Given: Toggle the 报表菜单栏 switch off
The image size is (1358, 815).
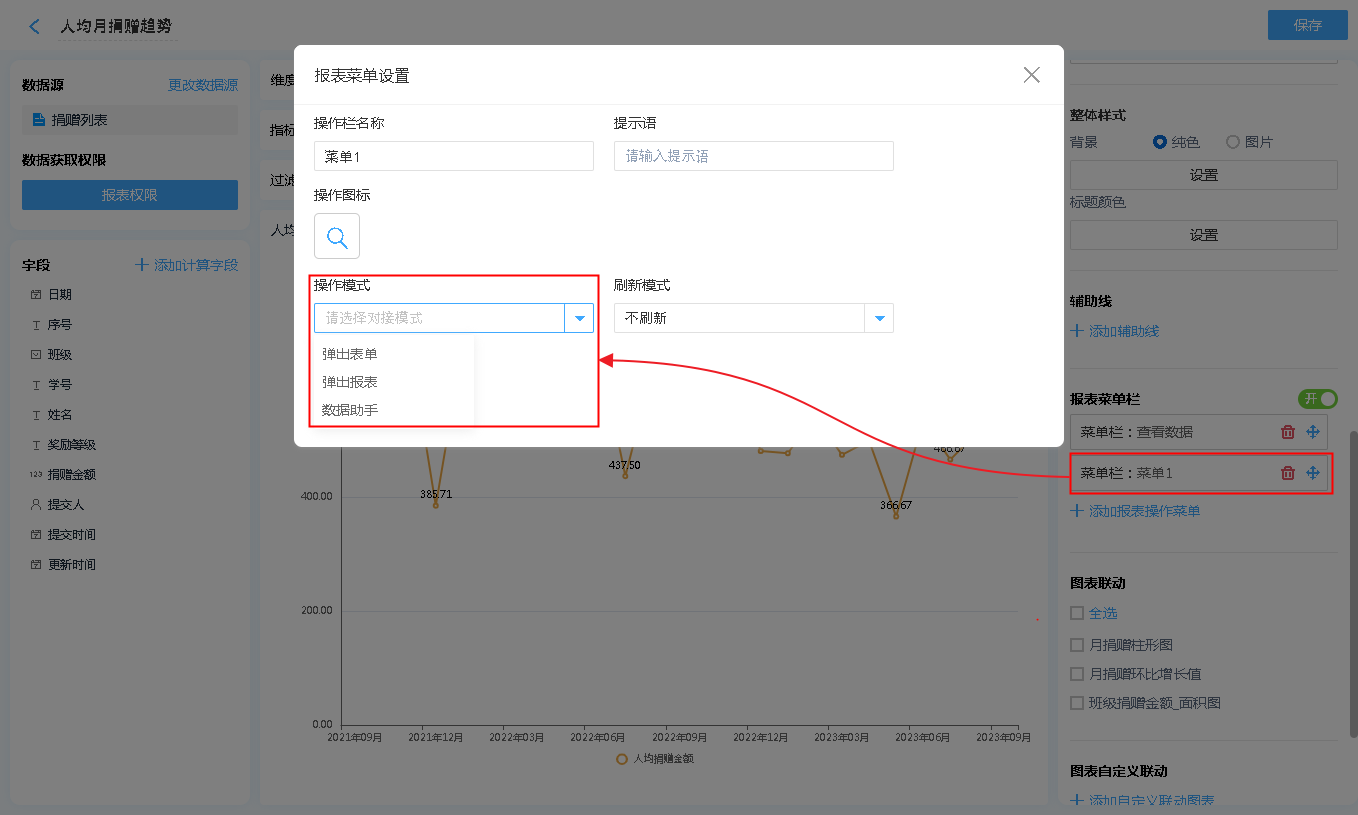Looking at the screenshot, I should 1317,399.
